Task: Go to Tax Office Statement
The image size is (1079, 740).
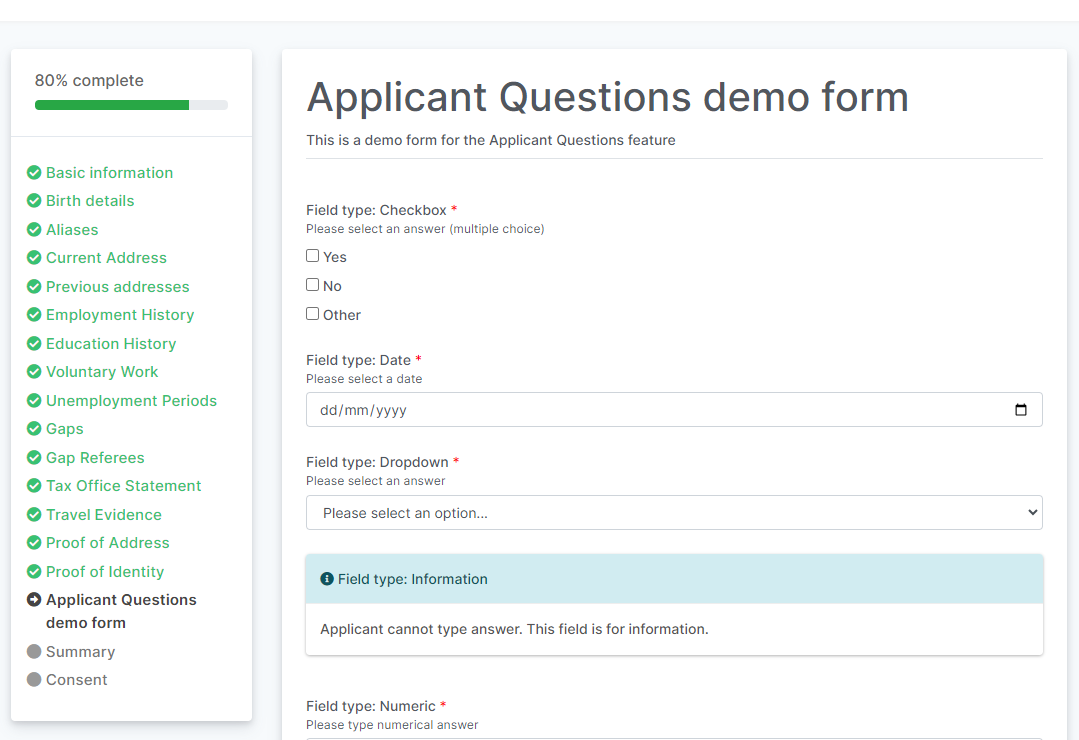Action: tap(123, 487)
